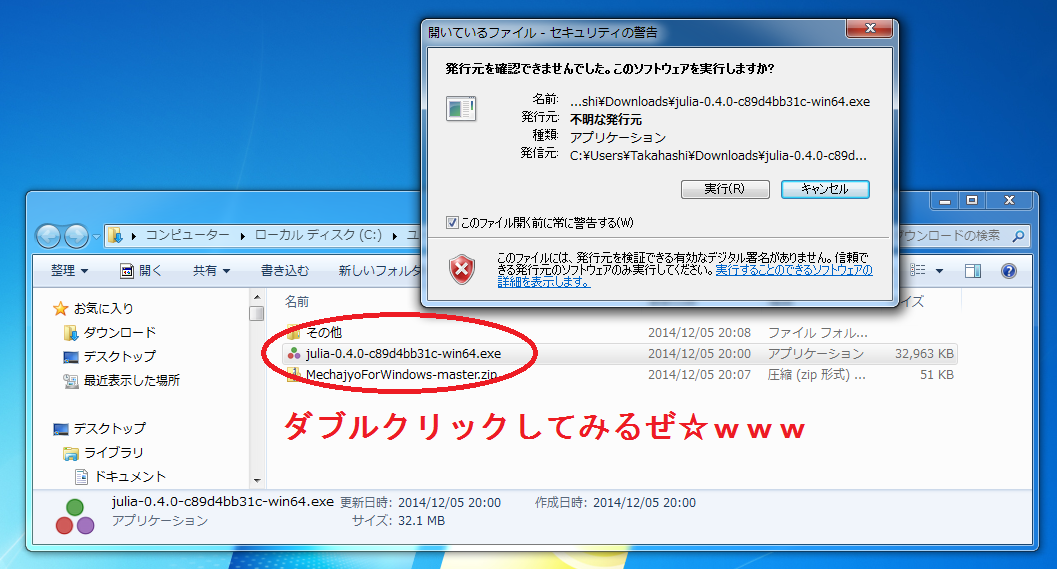The width and height of the screenshot is (1057, 569).
Task: Change the view with the view icon
Action: [x=917, y=270]
